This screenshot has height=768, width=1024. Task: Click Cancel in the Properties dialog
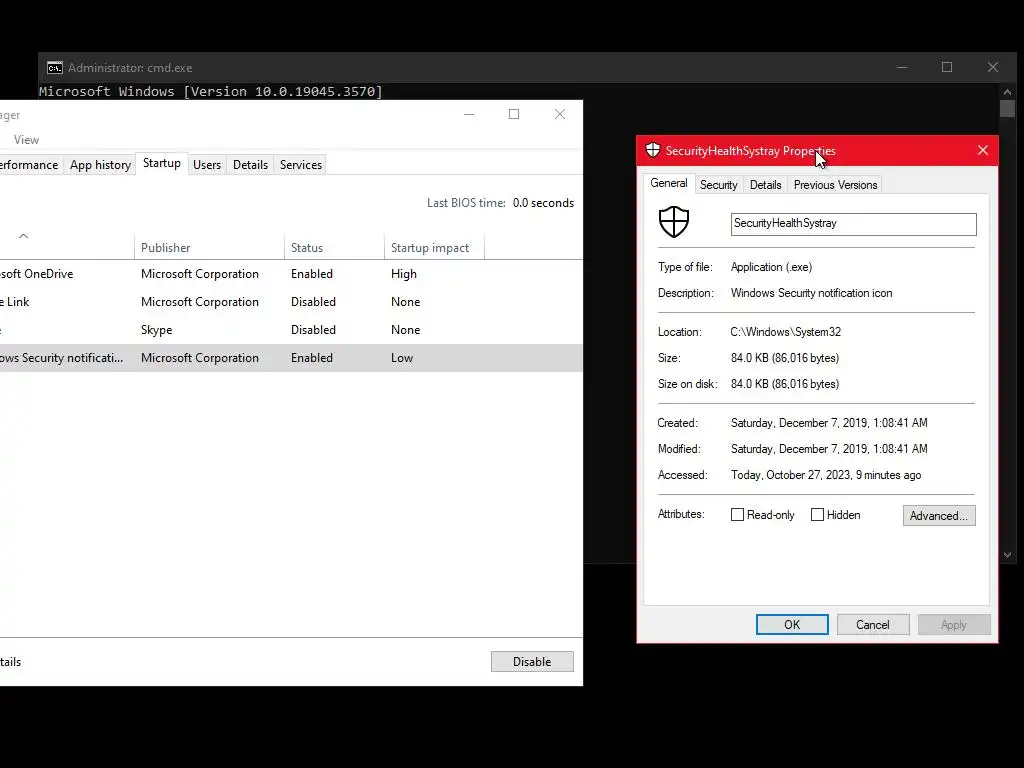tap(872, 624)
